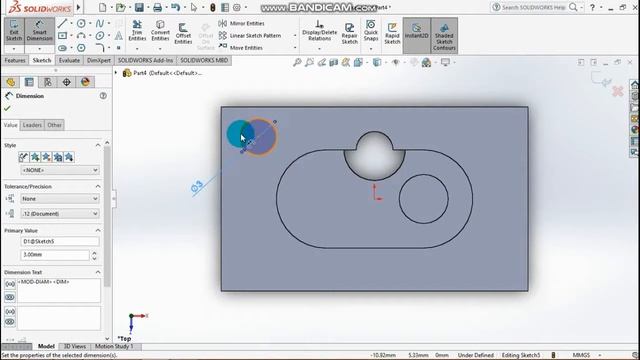Click the 3.00mm value field
Screen dimensions: 640x360
point(55,255)
